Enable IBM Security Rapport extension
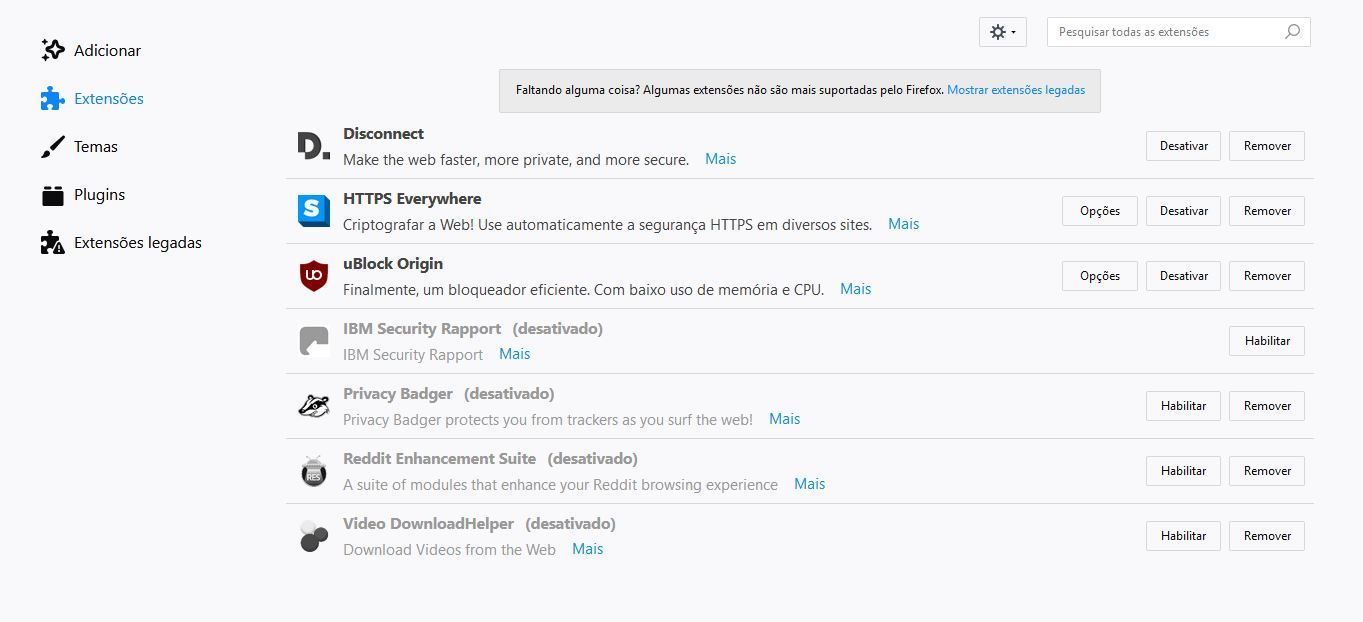The width and height of the screenshot is (1363, 622). 1266,341
